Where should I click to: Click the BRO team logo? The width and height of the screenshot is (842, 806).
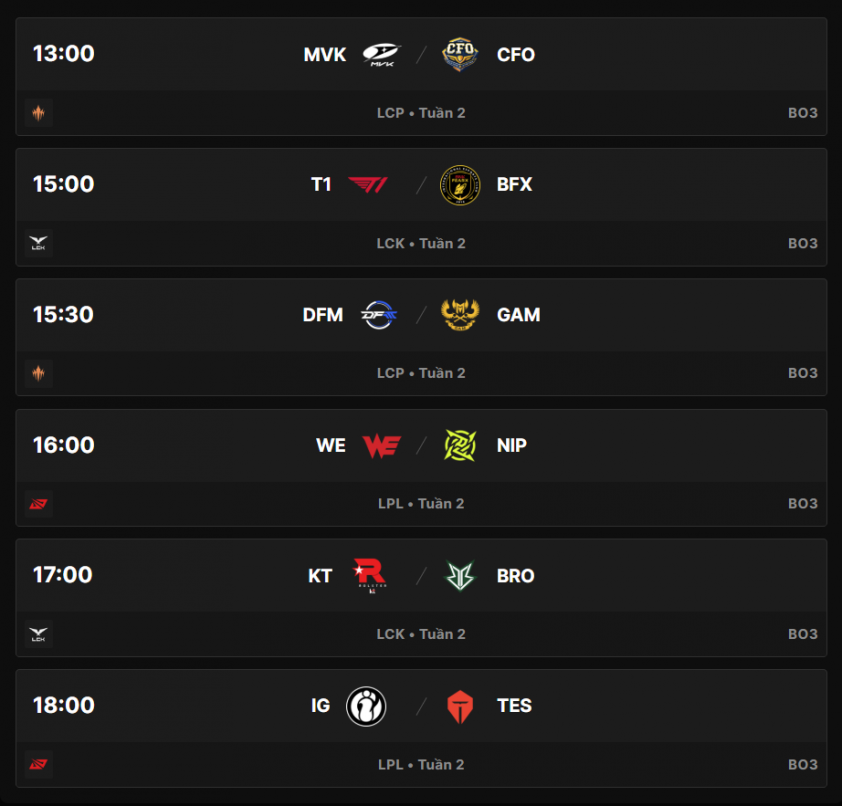click(x=461, y=575)
